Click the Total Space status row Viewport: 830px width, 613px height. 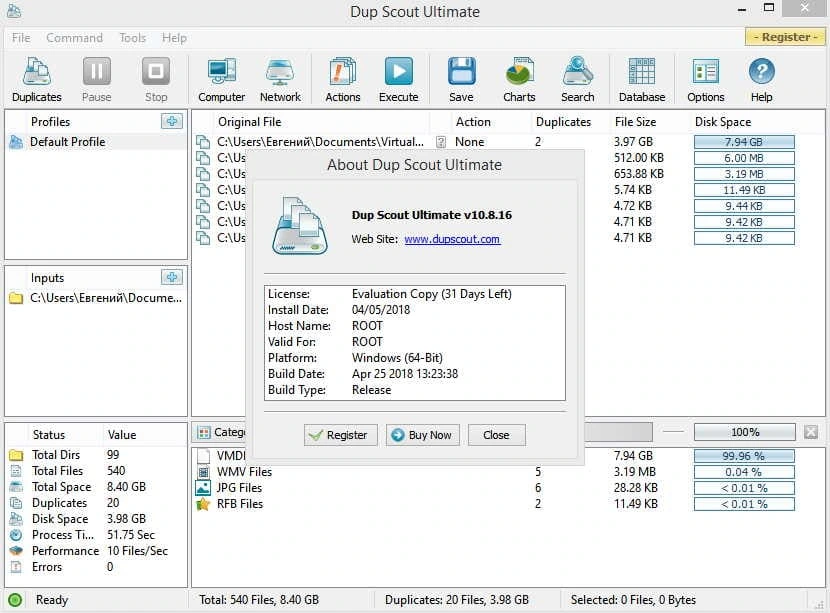pos(96,486)
